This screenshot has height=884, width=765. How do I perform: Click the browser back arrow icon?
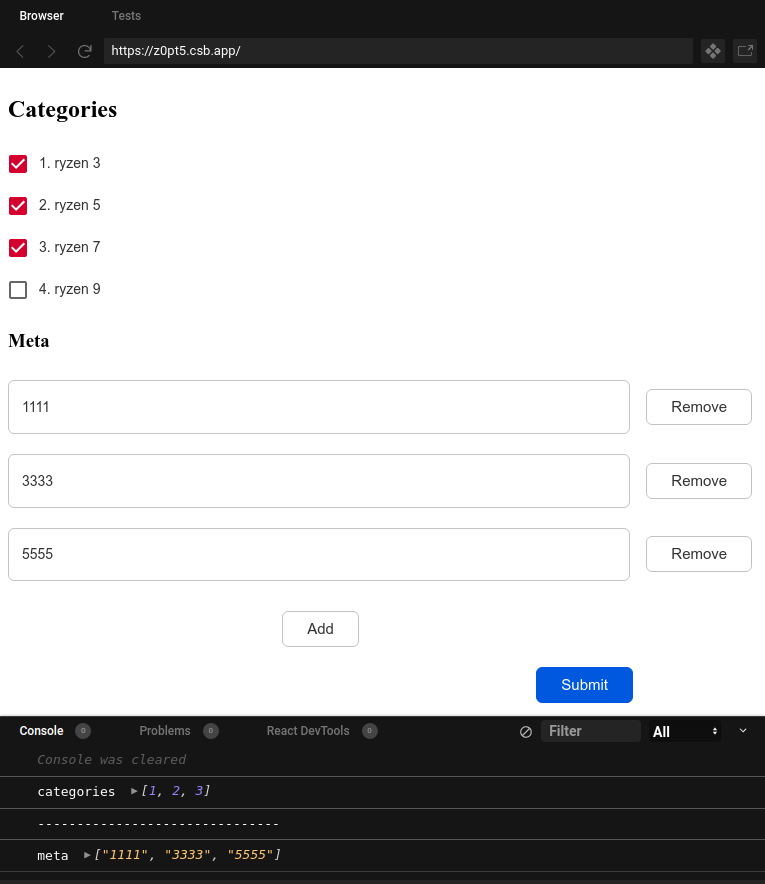(20, 51)
